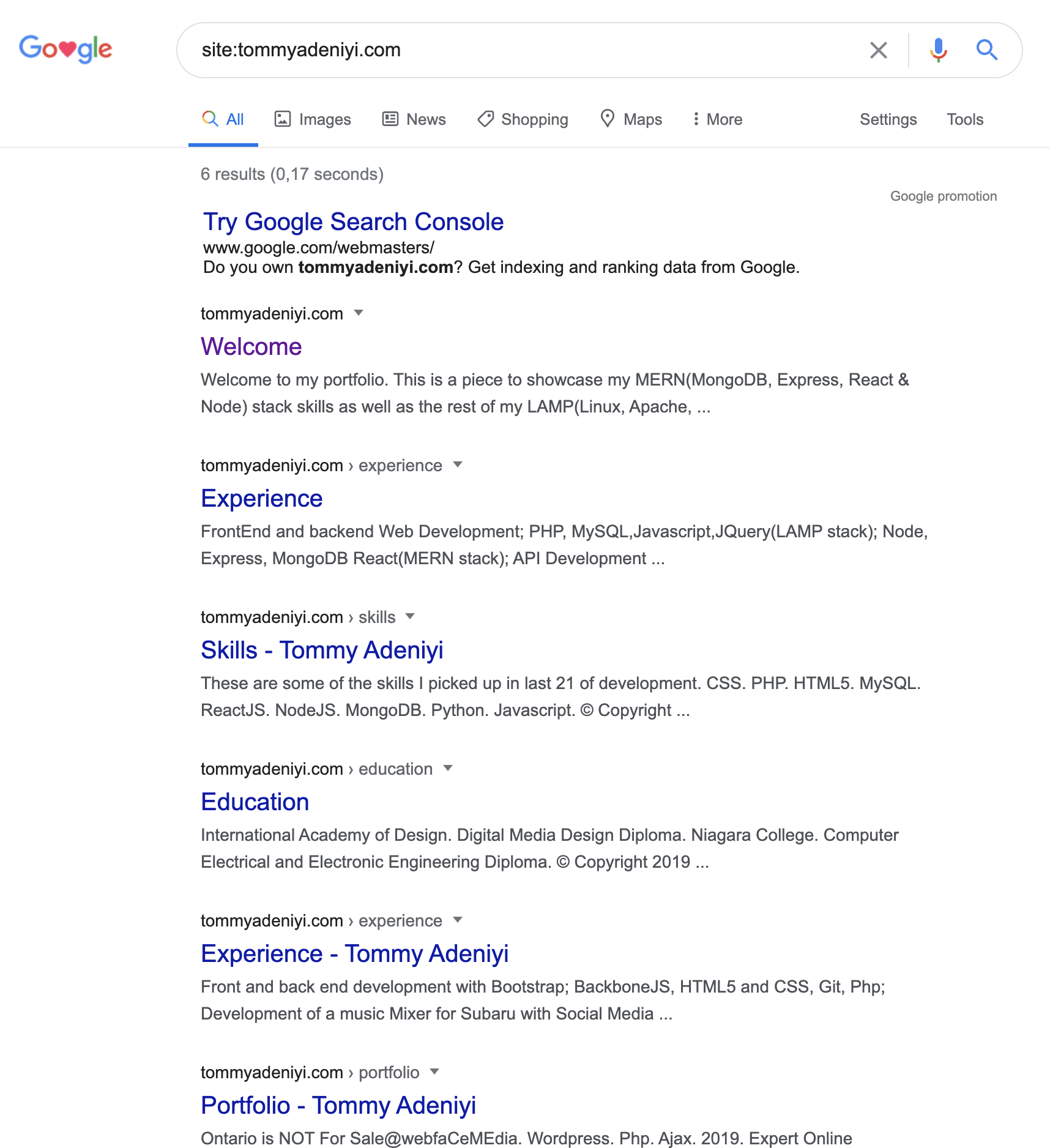Open the Tools menu
Viewport: 1050px width, 1148px height.
(964, 119)
